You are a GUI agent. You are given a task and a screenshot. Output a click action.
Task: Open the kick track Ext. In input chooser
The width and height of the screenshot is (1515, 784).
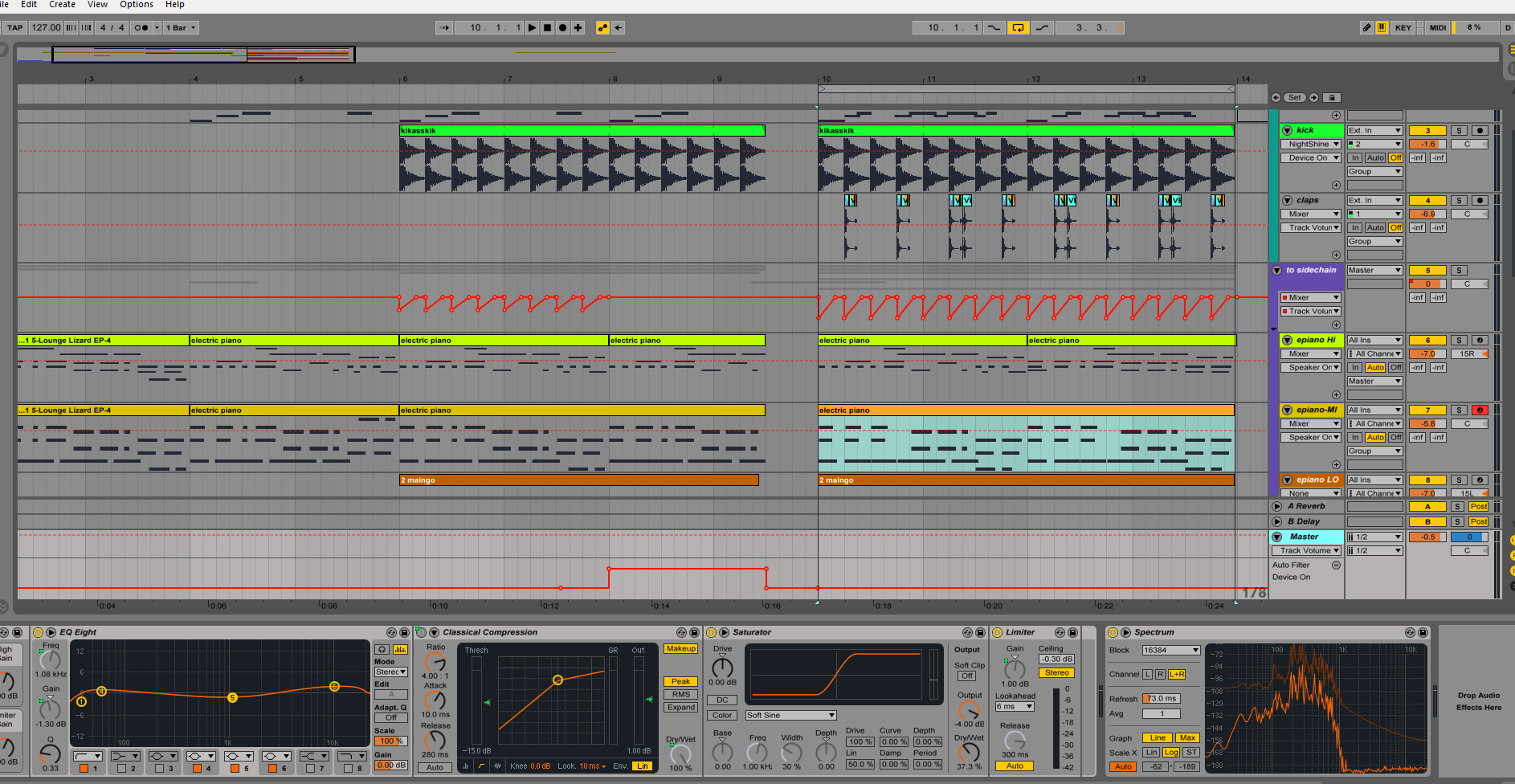[x=1374, y=130]
